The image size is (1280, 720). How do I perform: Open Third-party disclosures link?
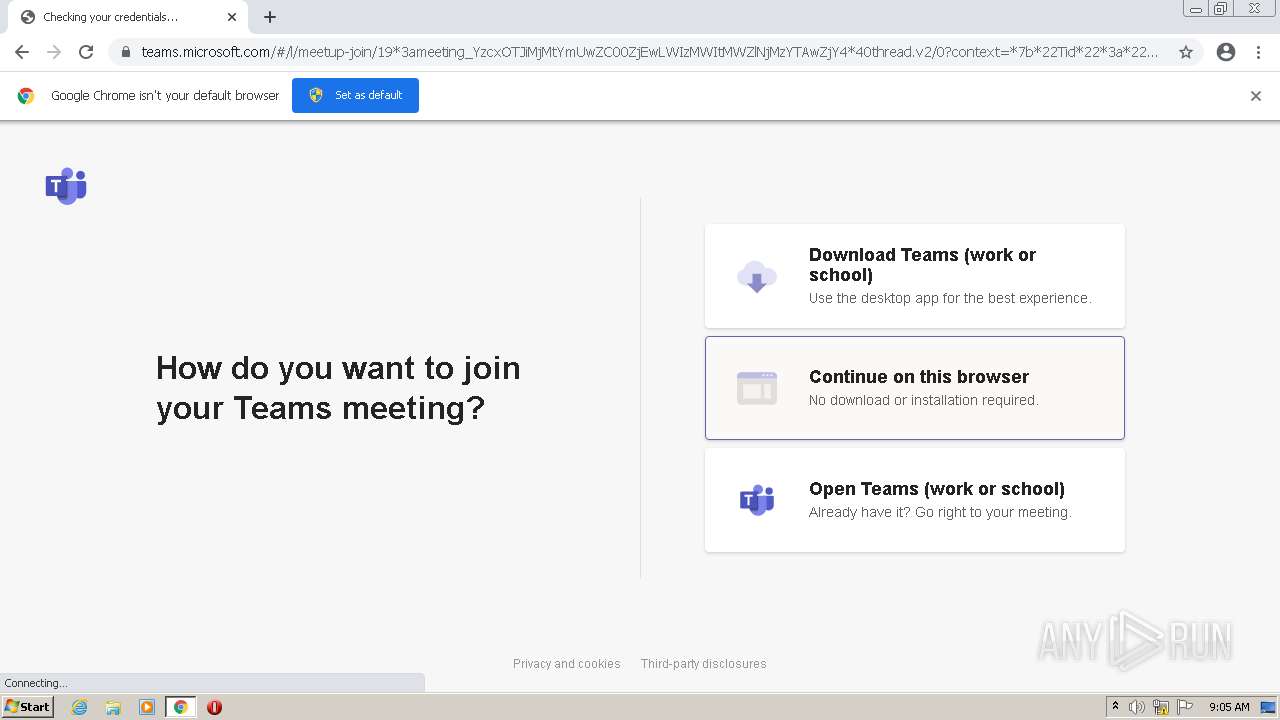pos(703,664)
